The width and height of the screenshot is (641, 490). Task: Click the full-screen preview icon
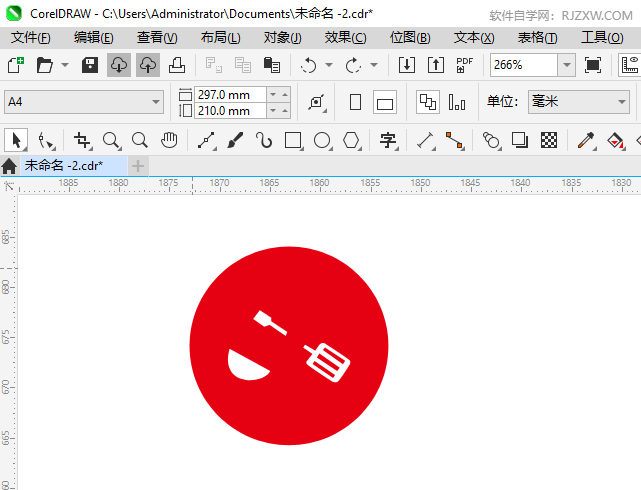point(593,65)
